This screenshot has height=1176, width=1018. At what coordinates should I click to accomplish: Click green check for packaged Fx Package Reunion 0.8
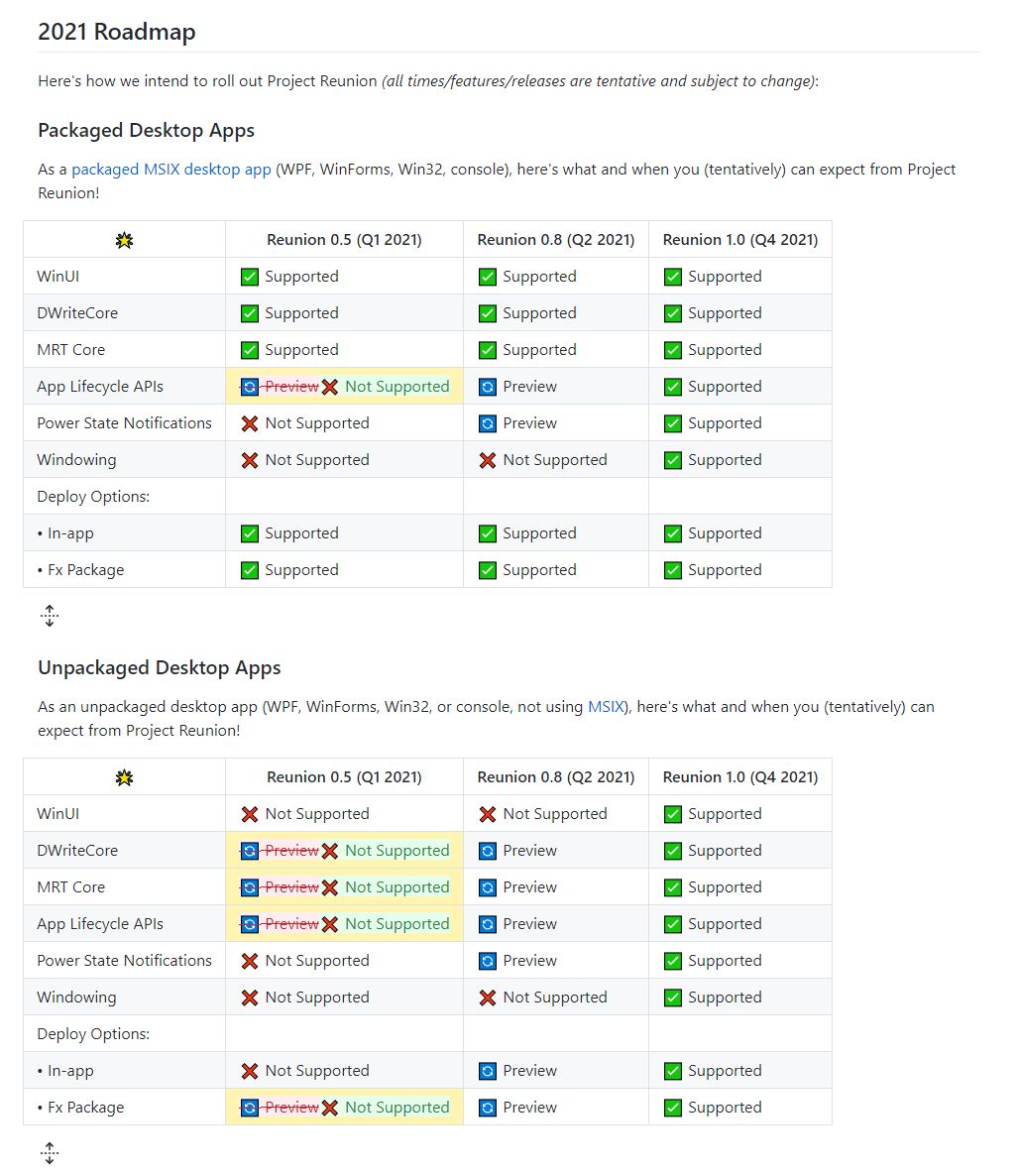pos(488,571)
